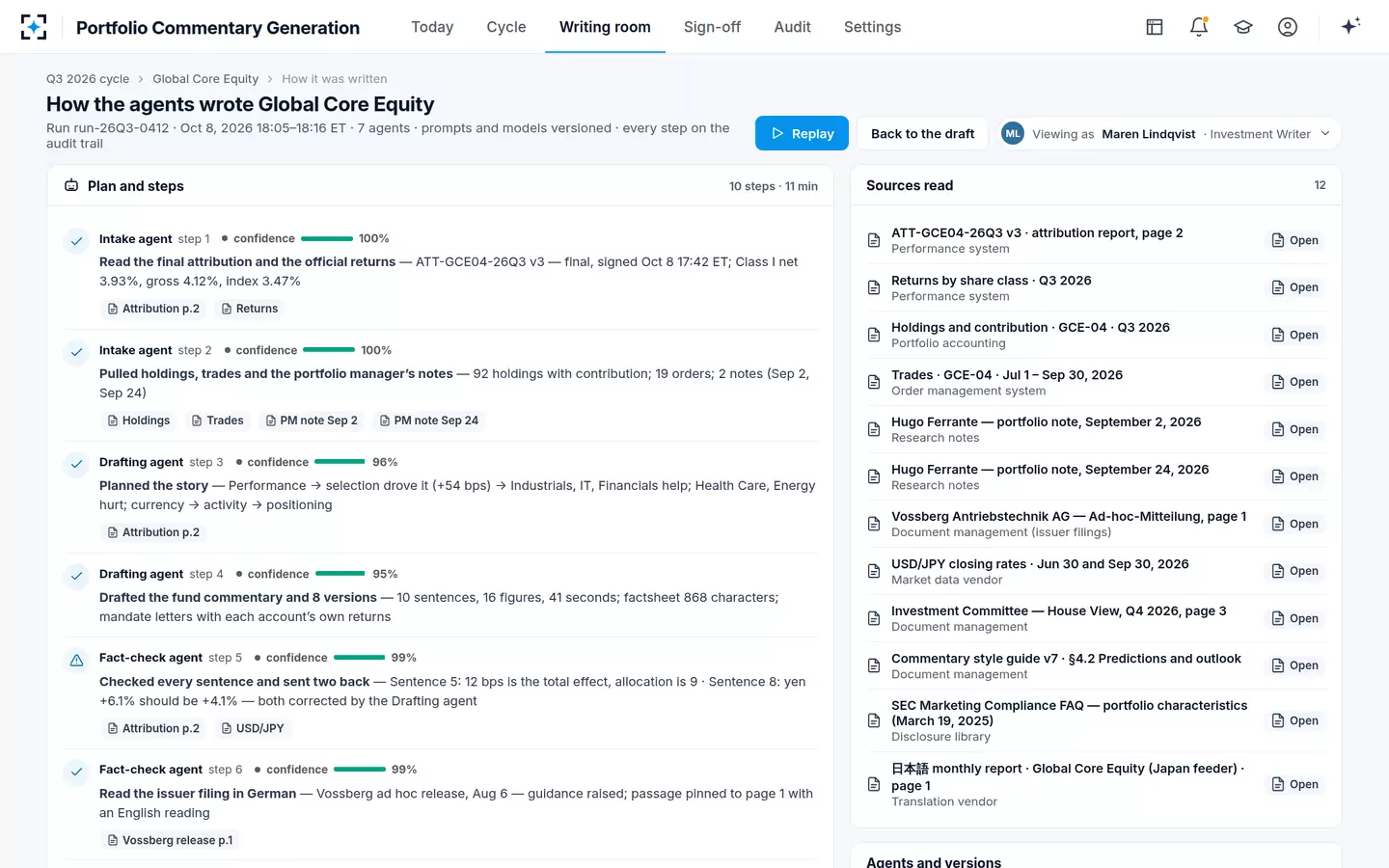Open the Vossberg release p.1 chip
Viewport: 1389px width, 868px height.
[170, 840]
